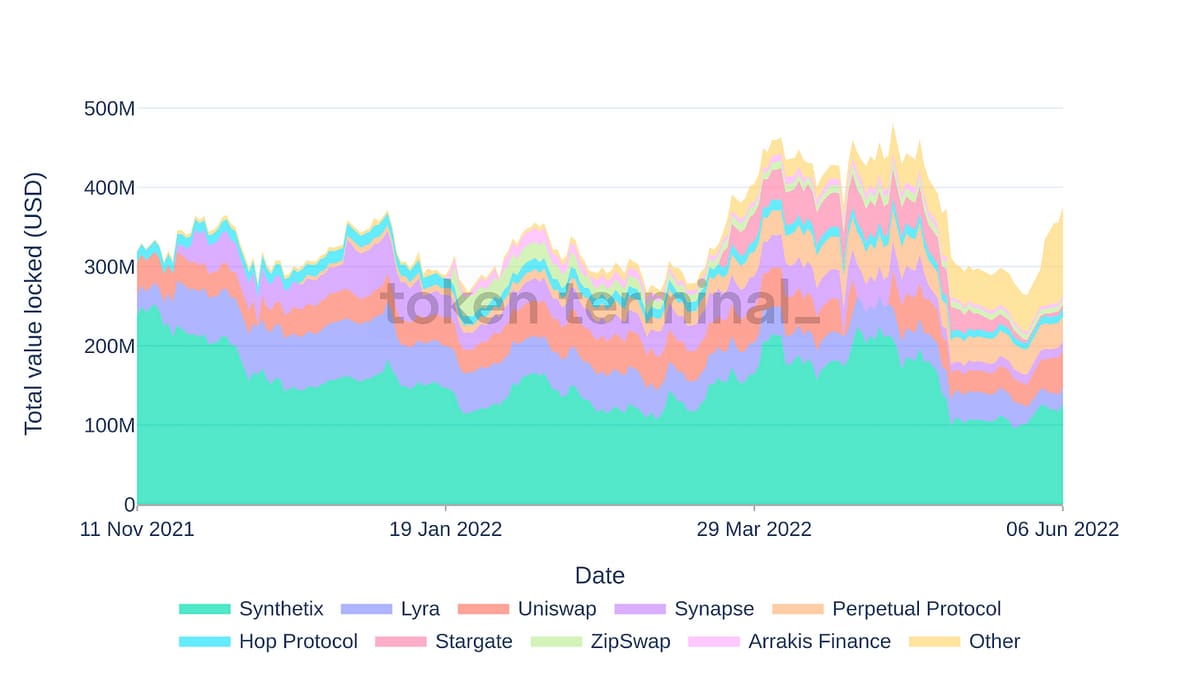Screen dimensions: 1200x686
Task: Click the Synapse legend color swatch
Action: point(639,609)
